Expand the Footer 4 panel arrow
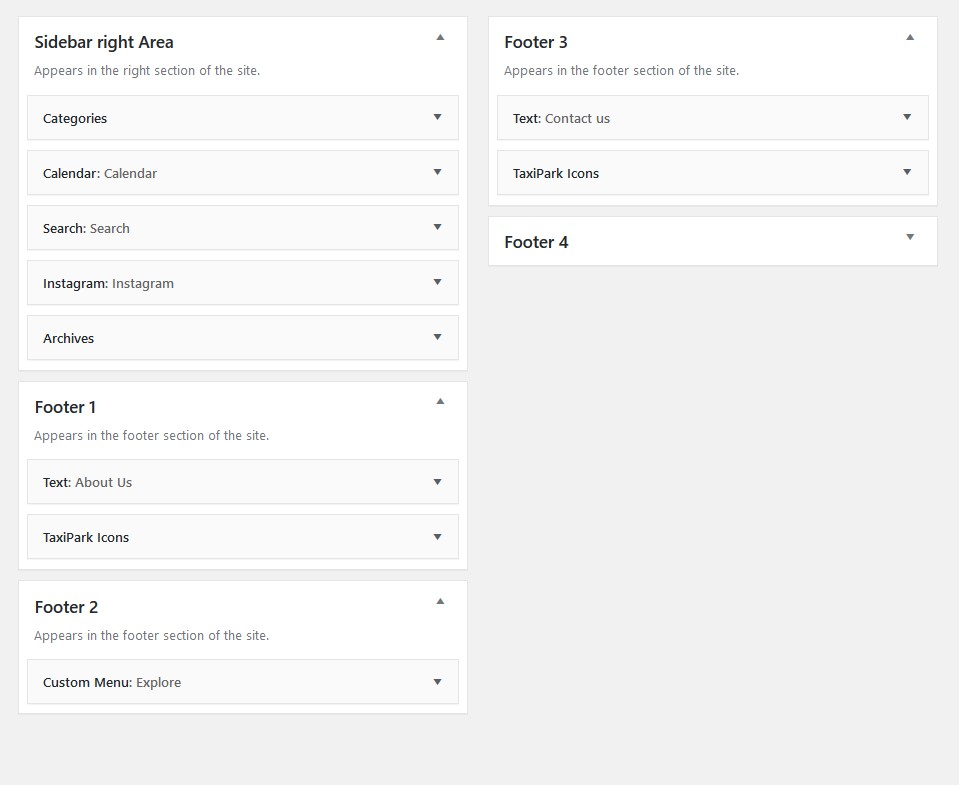This screenshot has width=959, height=785. (x=909, y=237)
